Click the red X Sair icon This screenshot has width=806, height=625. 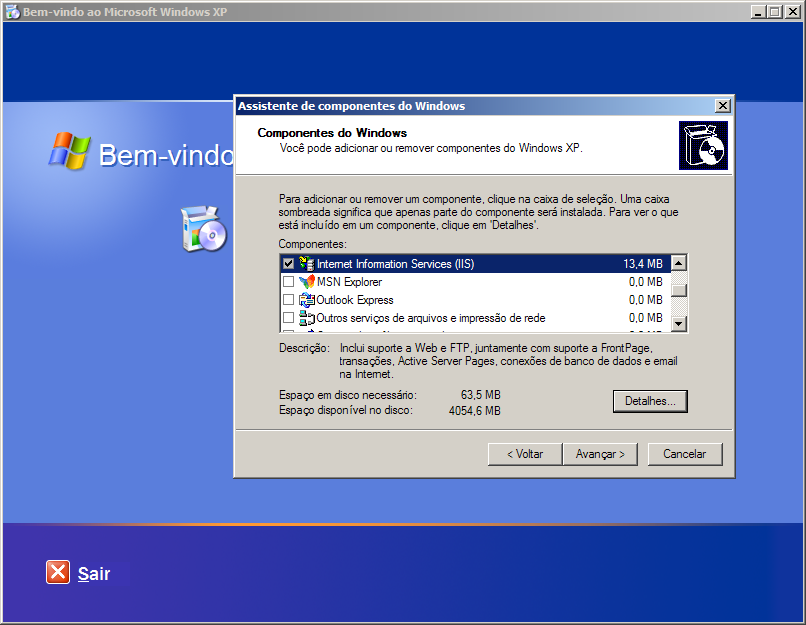click(x=58, y=572)
